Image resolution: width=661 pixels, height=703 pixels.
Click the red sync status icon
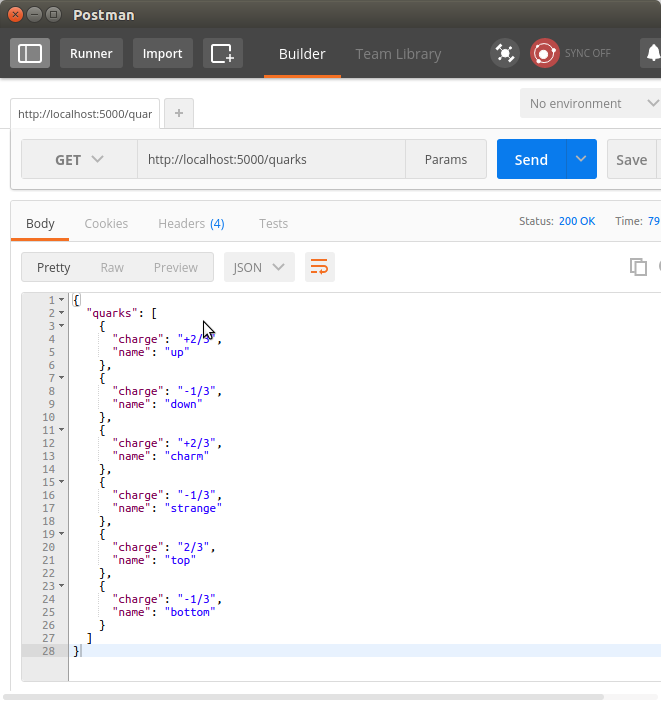click(x=544, y=53)
